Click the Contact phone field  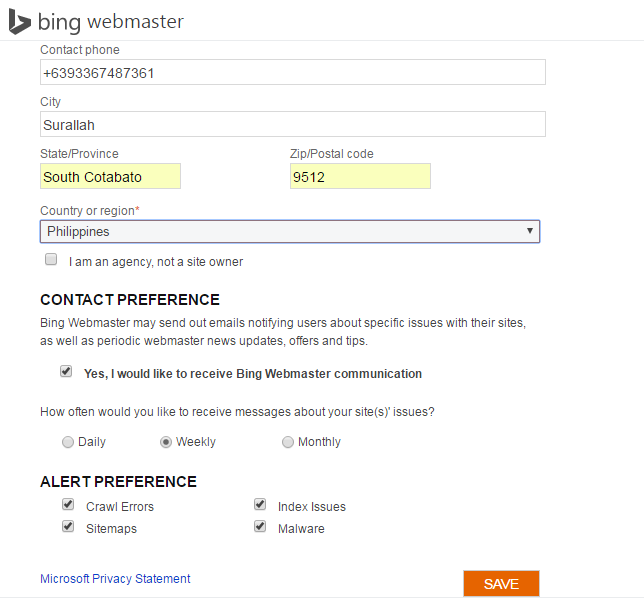tap(292, 72)
